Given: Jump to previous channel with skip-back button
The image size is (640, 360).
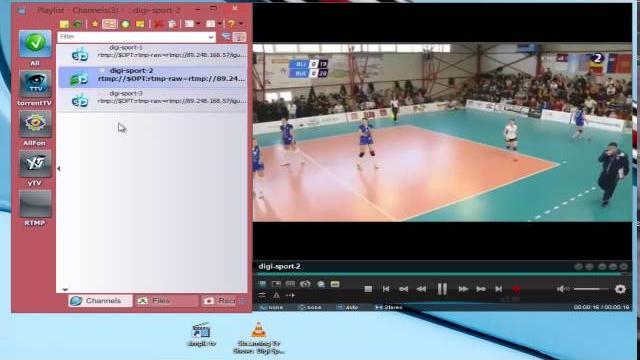Looking at the screenshot, I should click(x=386, y=289).
